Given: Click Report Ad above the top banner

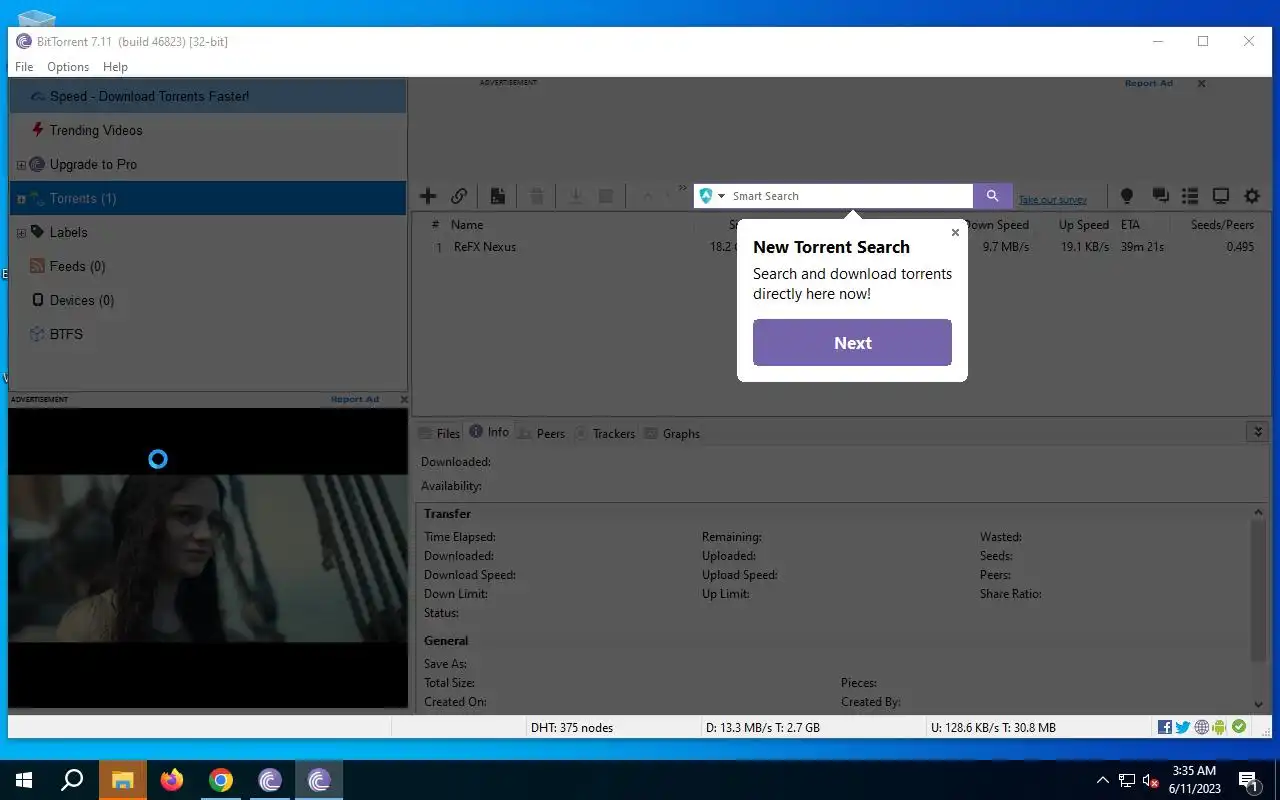Looking at the screenshot, I should click(1148, 83).
